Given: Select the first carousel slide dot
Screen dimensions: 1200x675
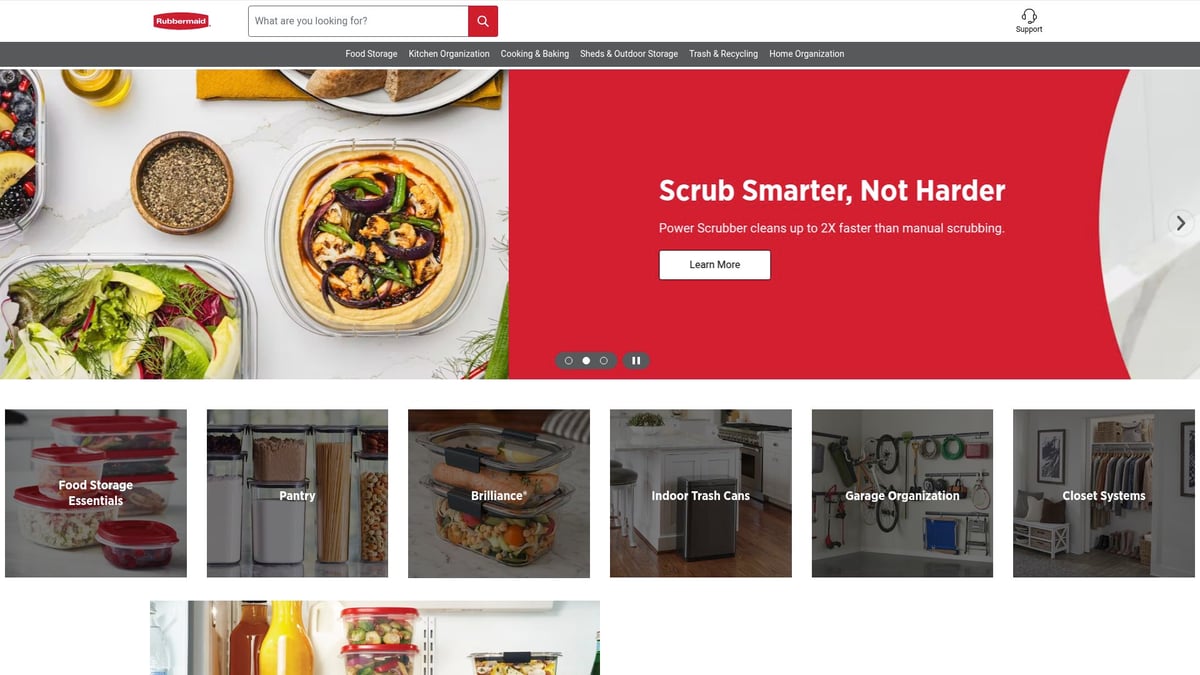Looking at the screenshot, I should click(569, 360).
